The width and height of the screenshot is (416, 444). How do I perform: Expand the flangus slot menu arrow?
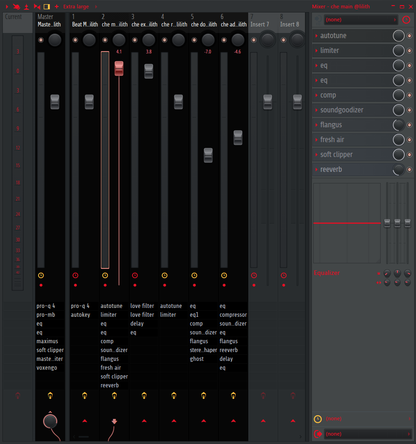tap(316, 125)
